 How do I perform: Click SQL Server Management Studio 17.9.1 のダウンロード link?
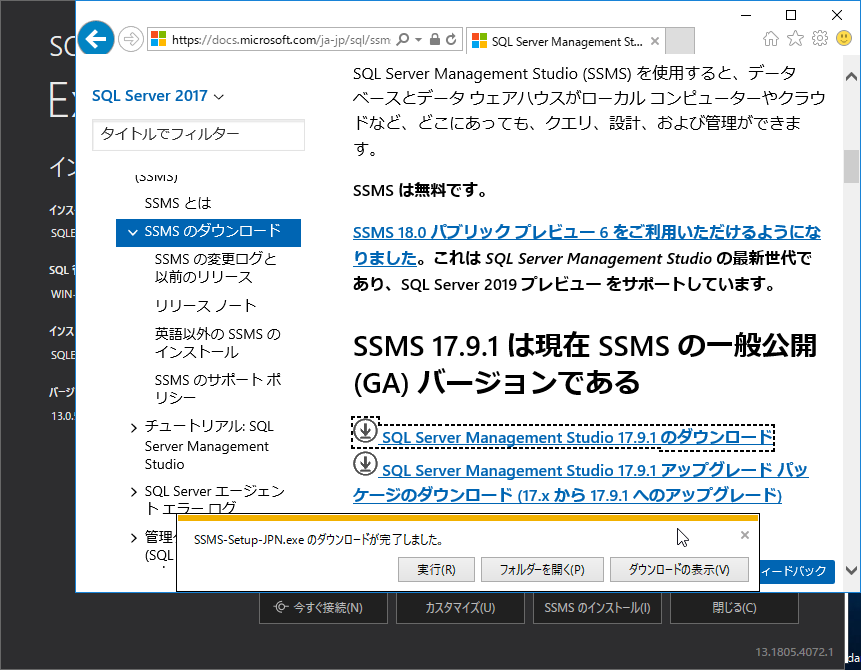[x=577, y=438]
